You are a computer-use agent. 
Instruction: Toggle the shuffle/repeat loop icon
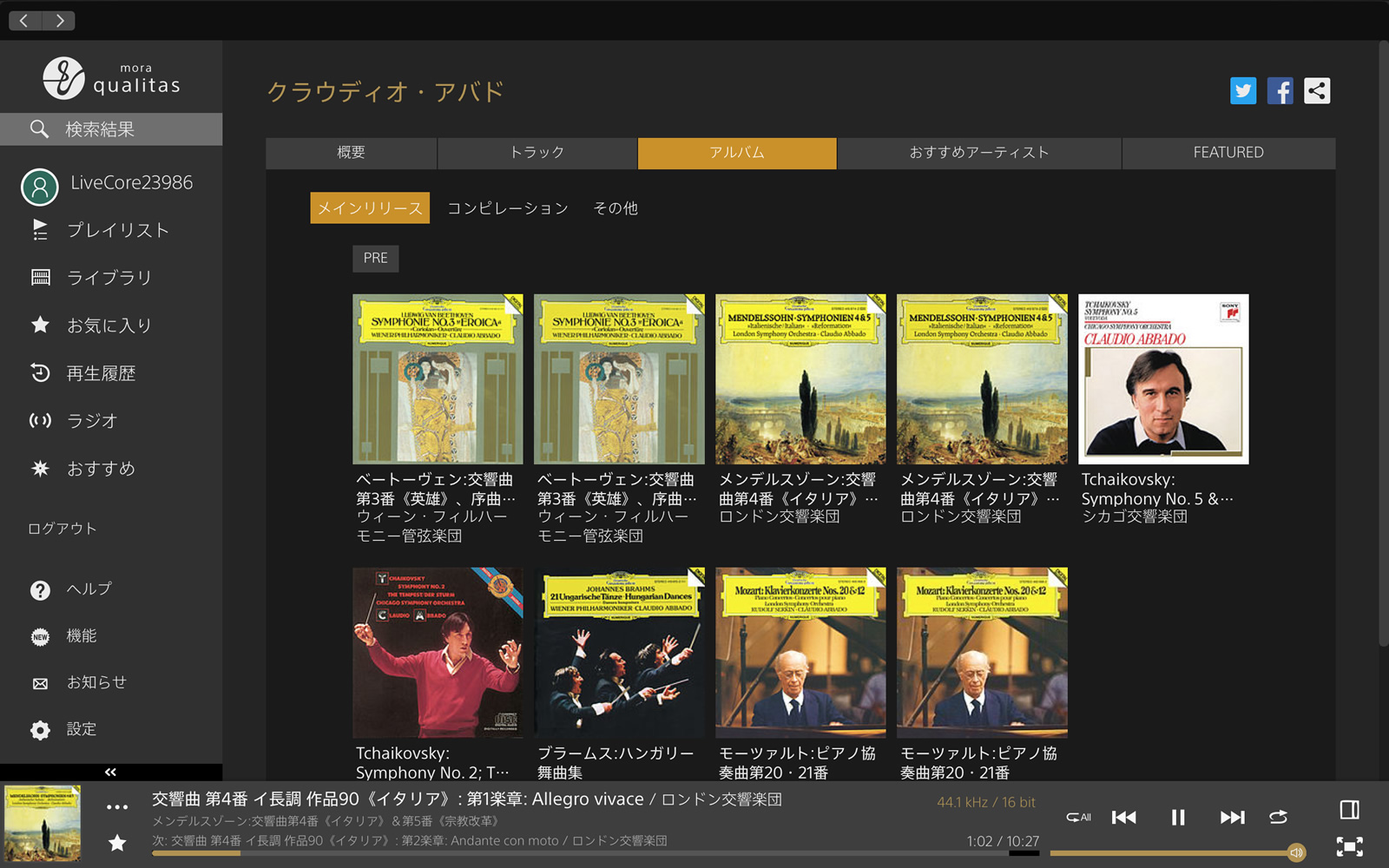(x=1278, y=818)
